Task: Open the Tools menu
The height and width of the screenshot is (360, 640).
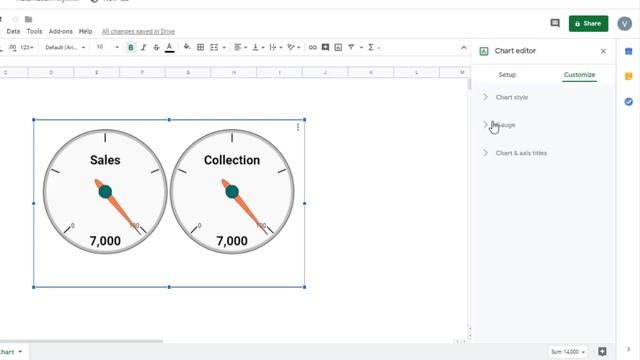Action: coord(34,31)
